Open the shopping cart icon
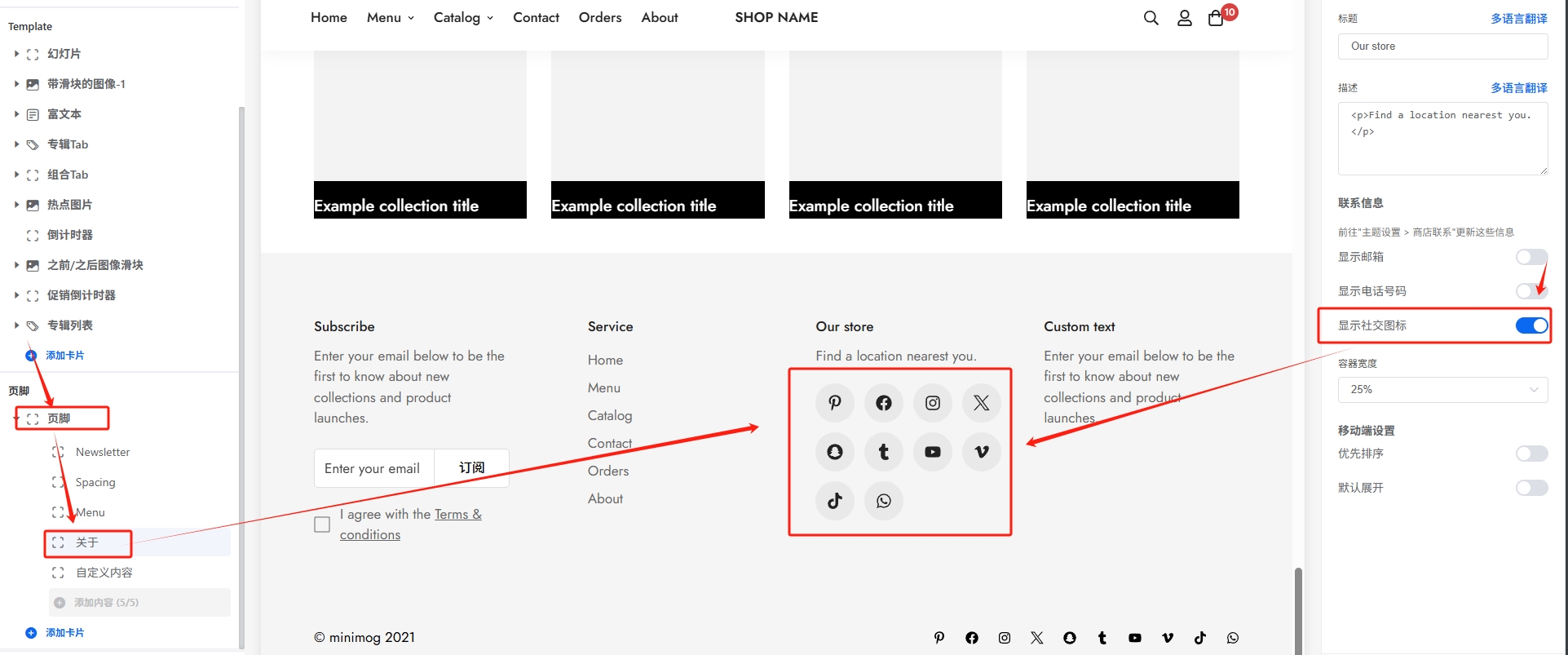This screenshot has height=655, width=1568. [1216, 18]
